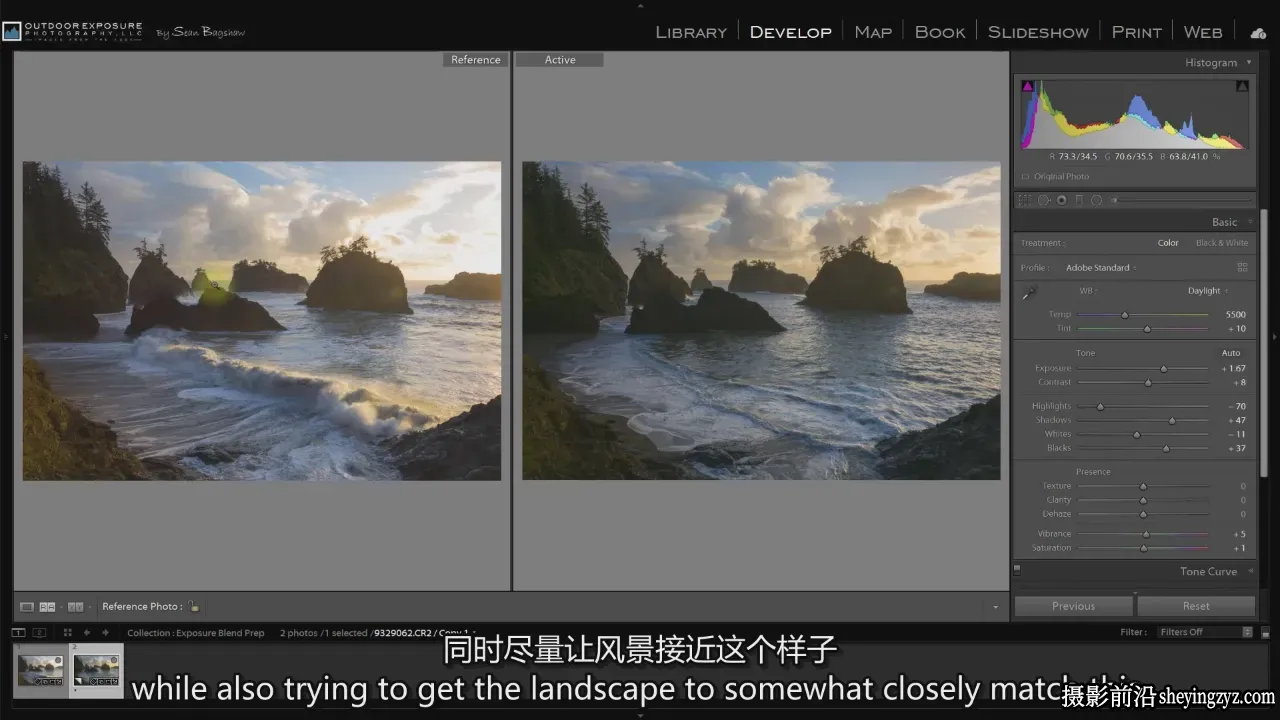
Task: Toggle the Tone Curve panel switch
Action: pos(1017,570)
